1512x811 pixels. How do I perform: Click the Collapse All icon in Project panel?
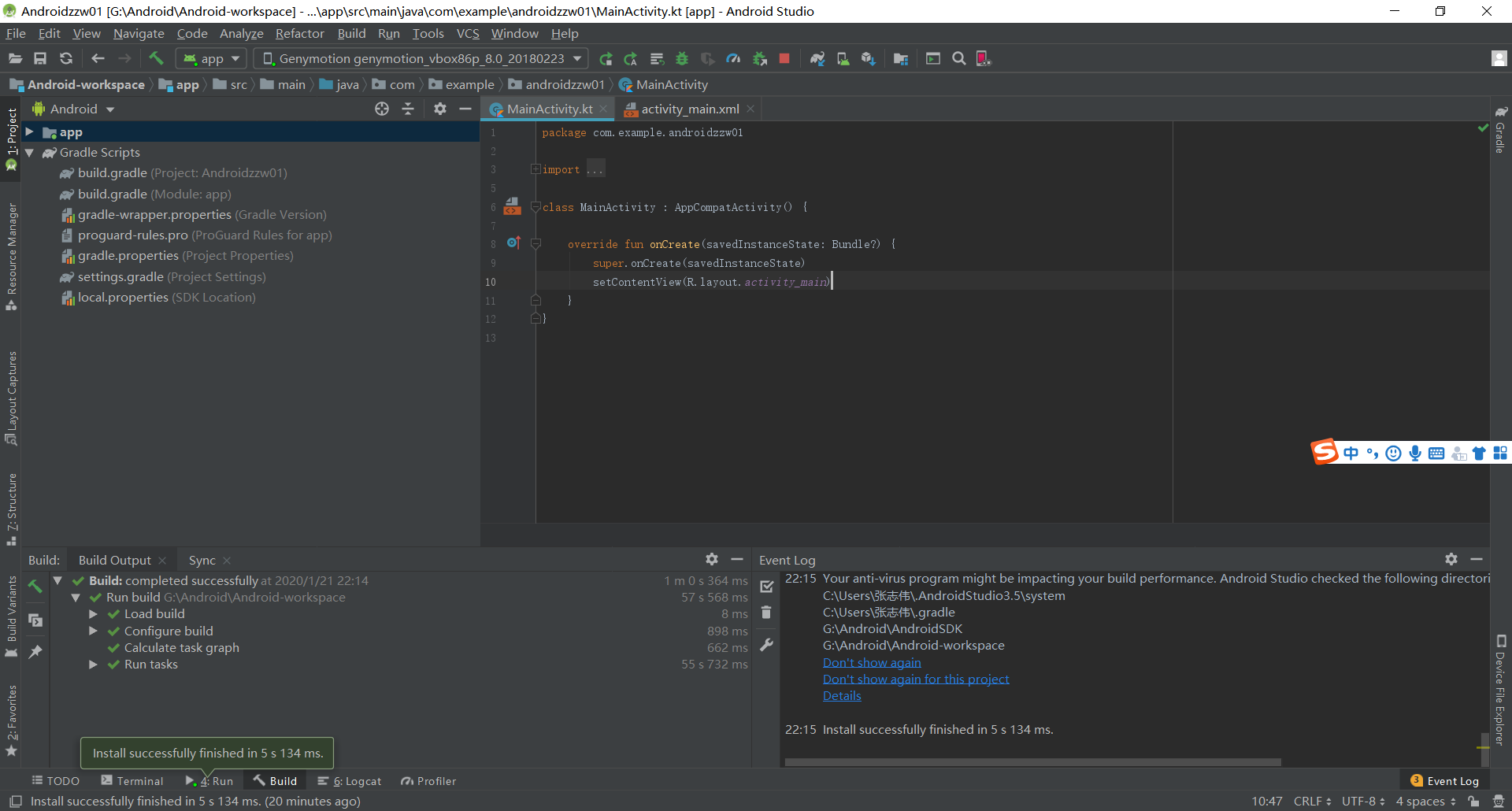(408, 109)
